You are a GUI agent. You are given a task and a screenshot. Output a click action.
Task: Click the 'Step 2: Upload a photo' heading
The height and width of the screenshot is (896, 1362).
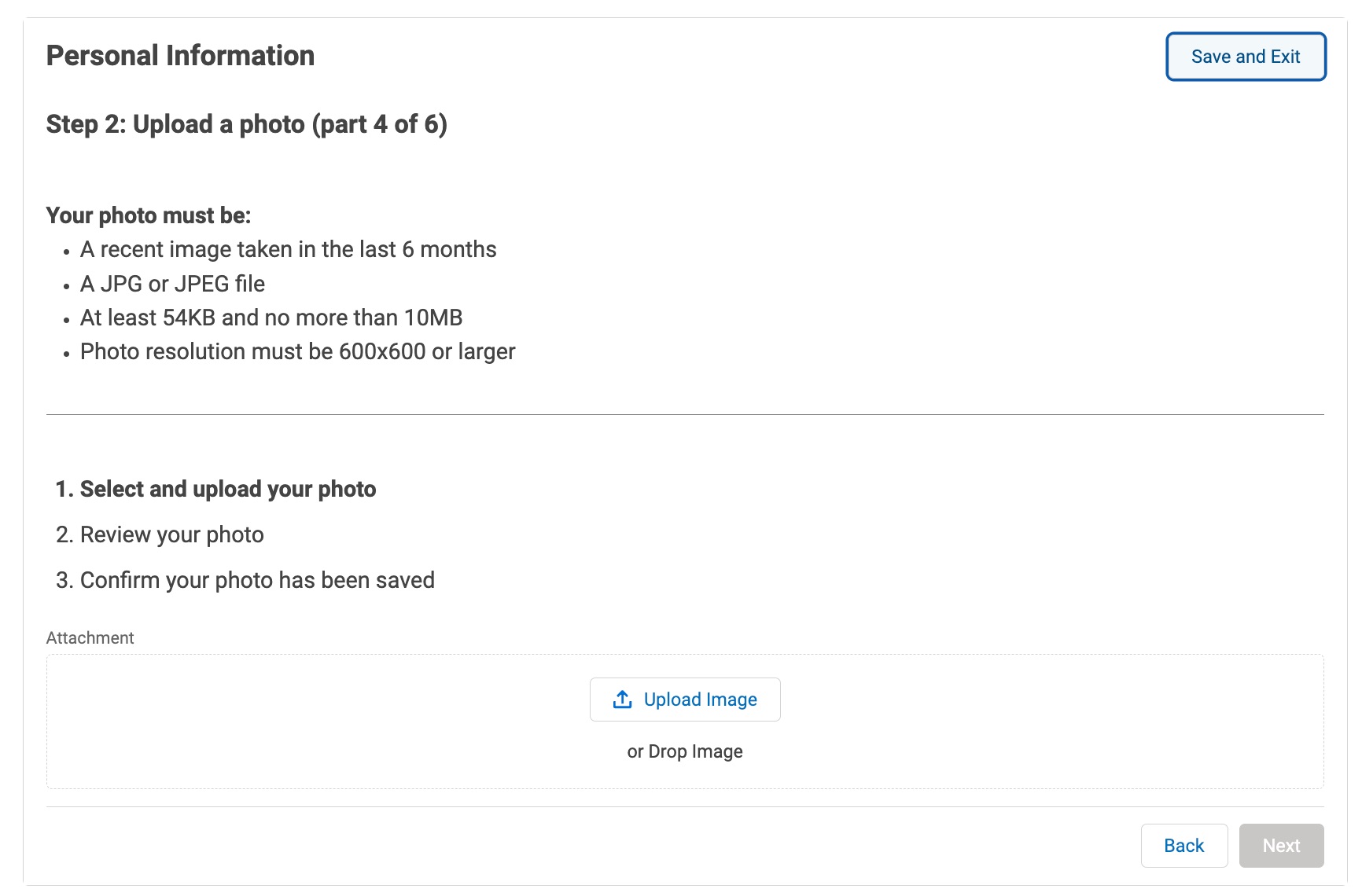[246, 124]
